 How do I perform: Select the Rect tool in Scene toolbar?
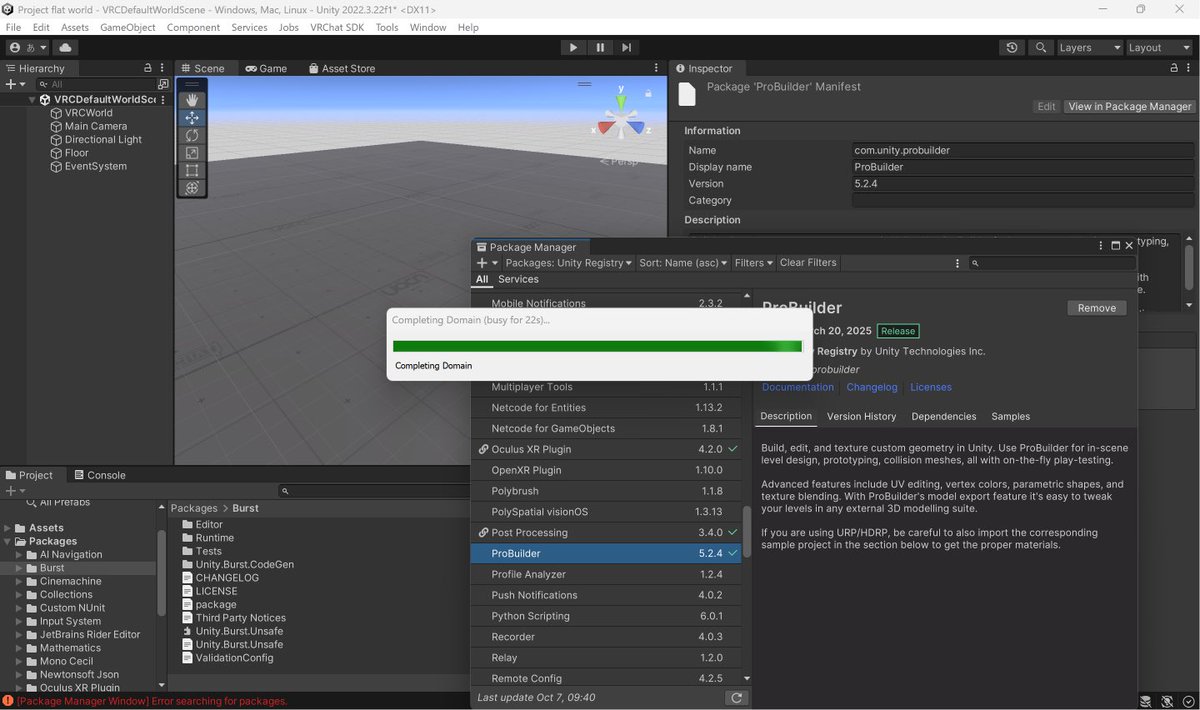click(x=192, y=170)
